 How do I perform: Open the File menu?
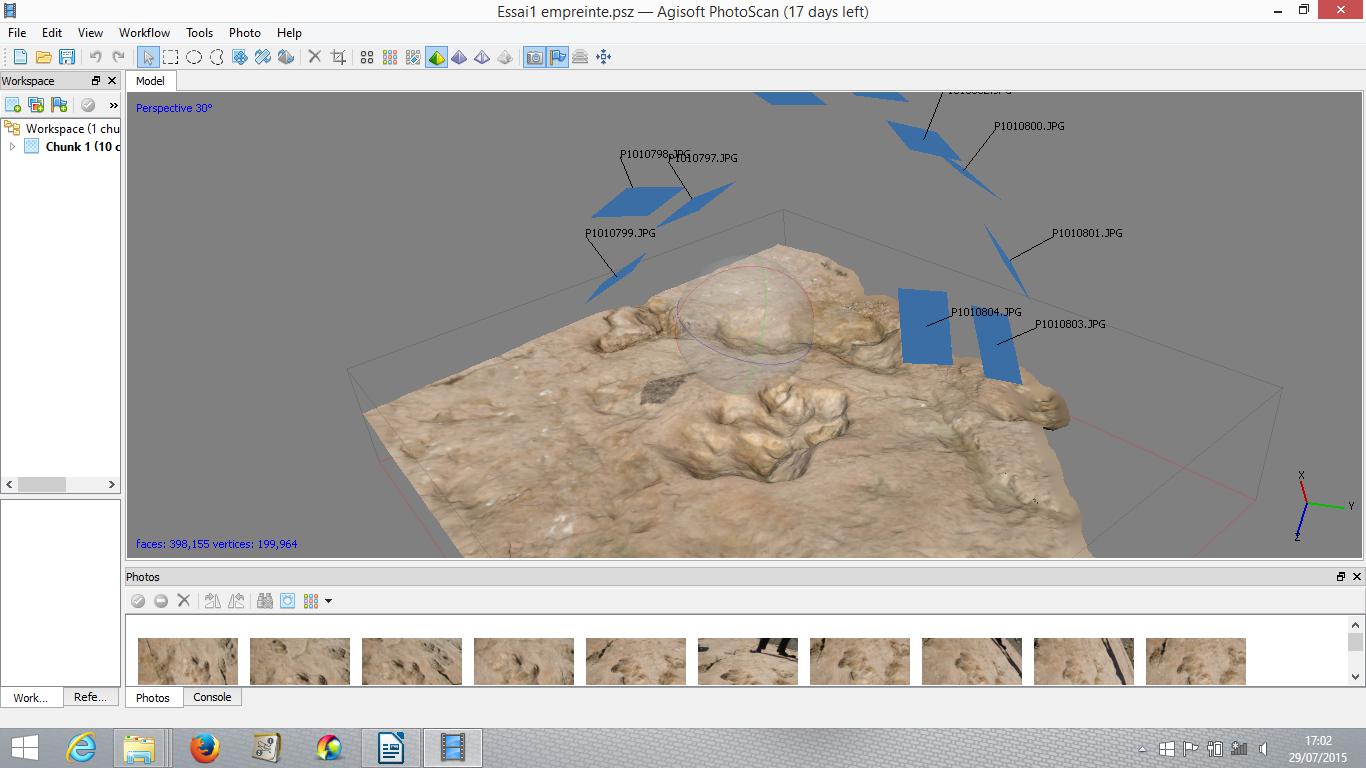(17, 33)
